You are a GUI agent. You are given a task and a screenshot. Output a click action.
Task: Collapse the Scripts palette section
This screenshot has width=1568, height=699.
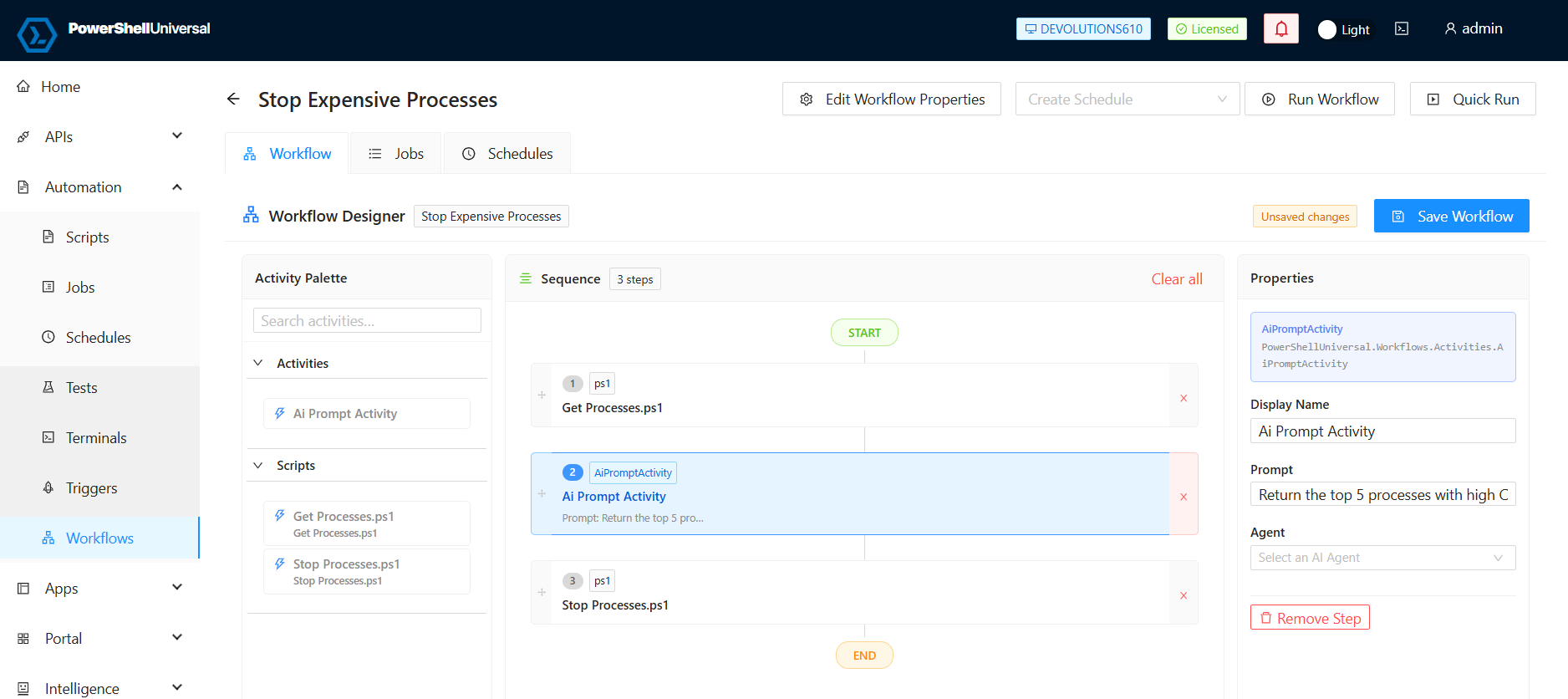(x=258, y=465)
